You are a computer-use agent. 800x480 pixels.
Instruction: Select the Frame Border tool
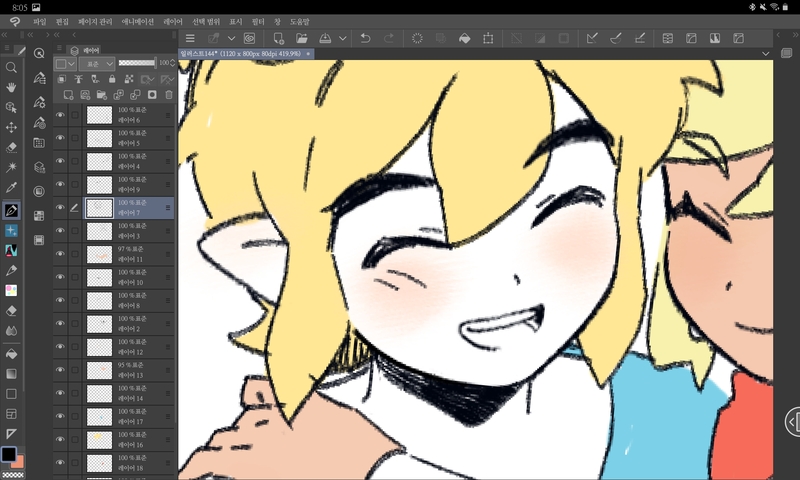pos(11,414)
